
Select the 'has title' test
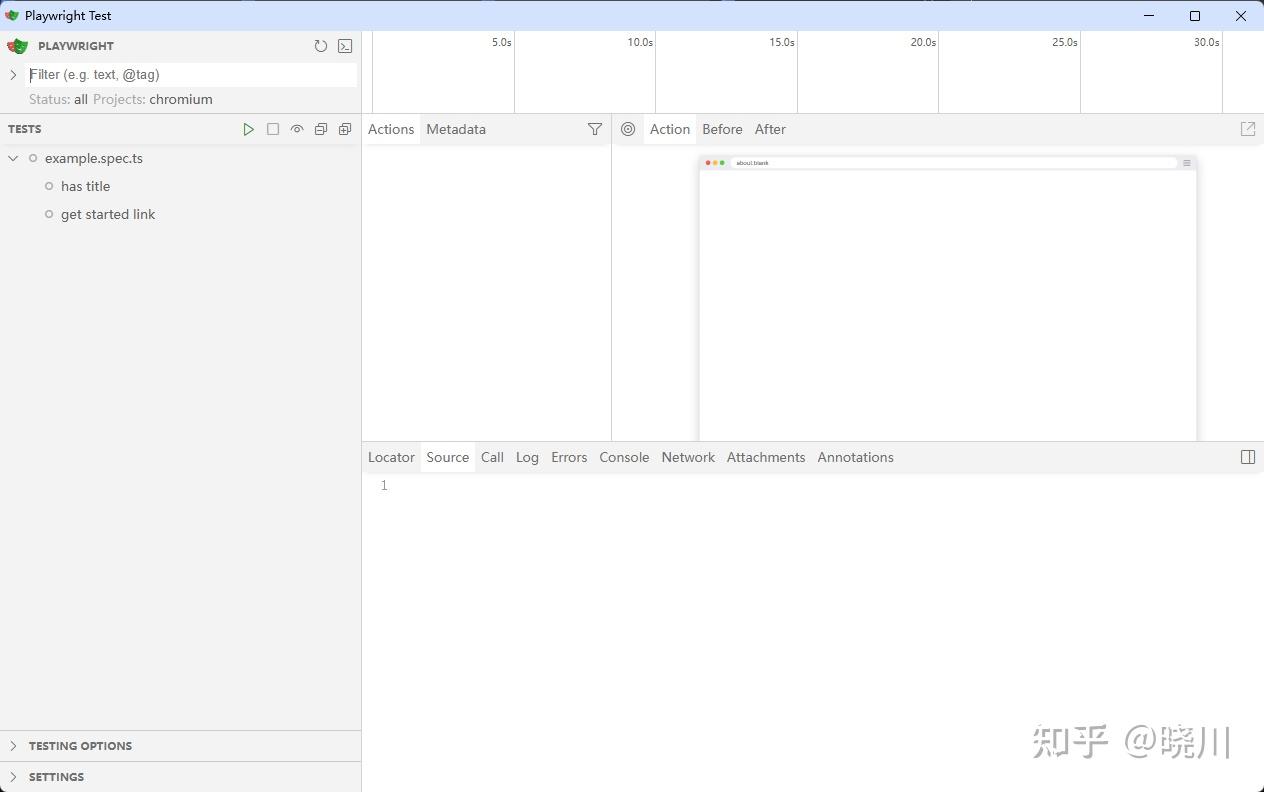point(85,186)
